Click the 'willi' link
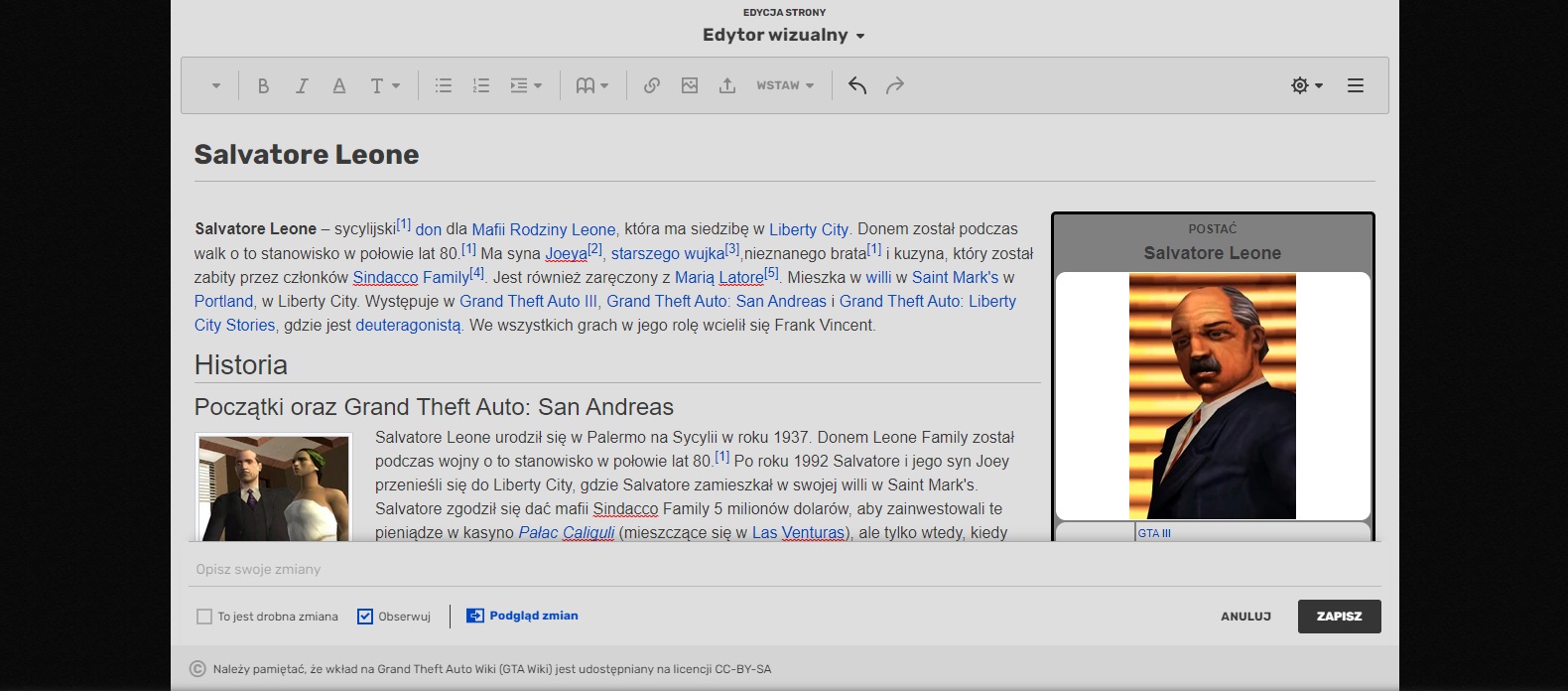The width and height of the screenshot is (1568, 691). [878, 277]
